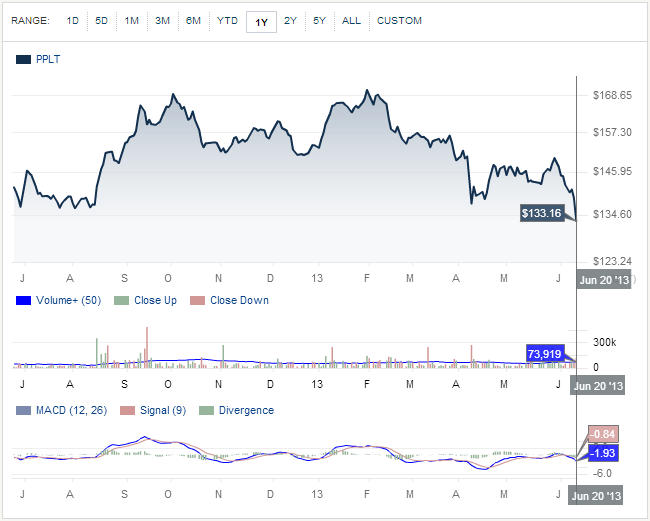
Task: Switch to YTD range
Action: click(x=227, y=21)
